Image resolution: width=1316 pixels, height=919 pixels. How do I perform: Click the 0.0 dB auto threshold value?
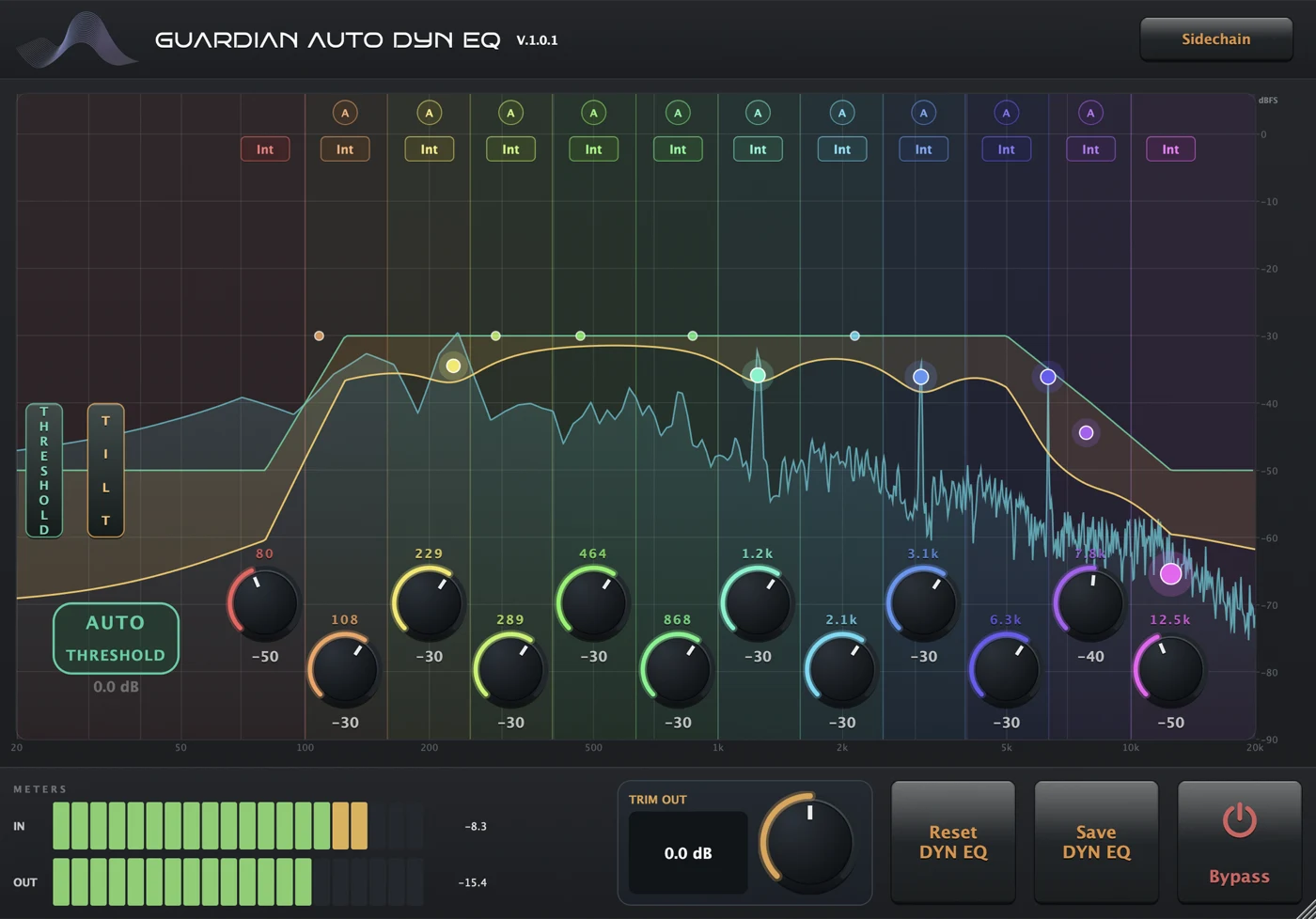116,687
